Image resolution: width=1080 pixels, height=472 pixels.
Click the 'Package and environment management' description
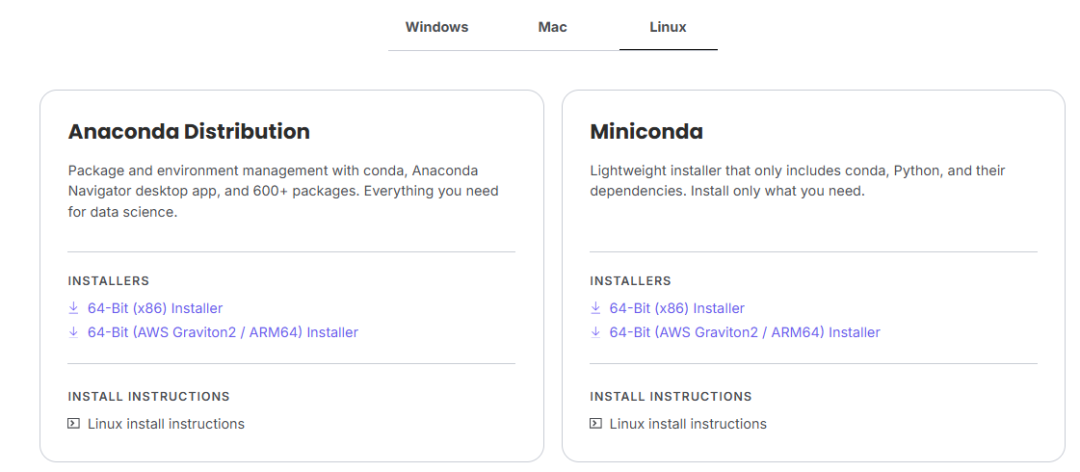click(x=283, y=191)
